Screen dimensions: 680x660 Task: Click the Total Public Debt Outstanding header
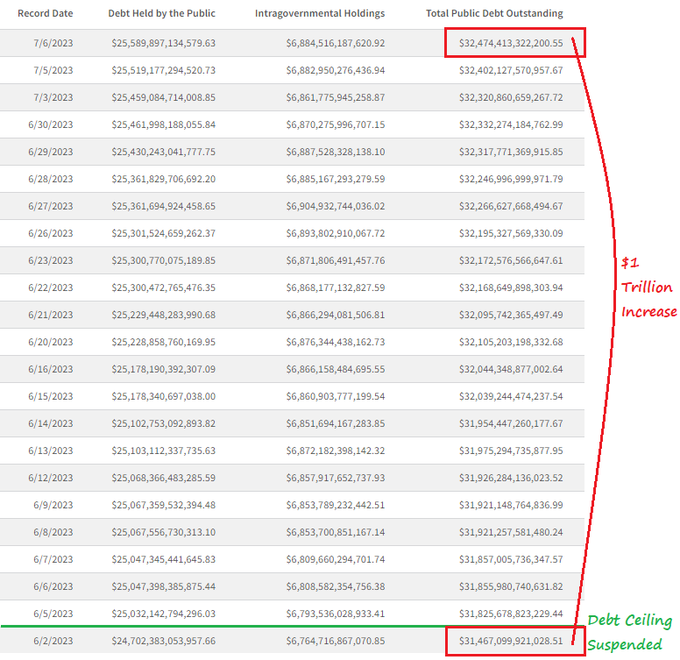(x=494, y=14)
